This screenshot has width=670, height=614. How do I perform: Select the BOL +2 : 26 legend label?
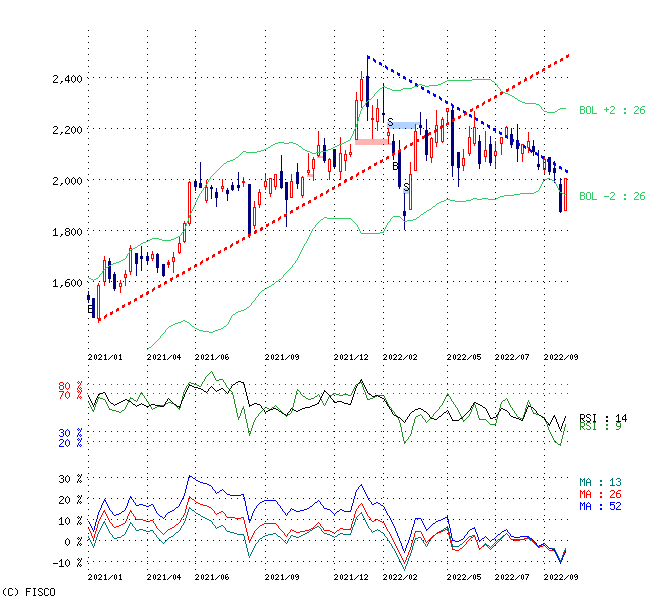click(x=612, y=110)
